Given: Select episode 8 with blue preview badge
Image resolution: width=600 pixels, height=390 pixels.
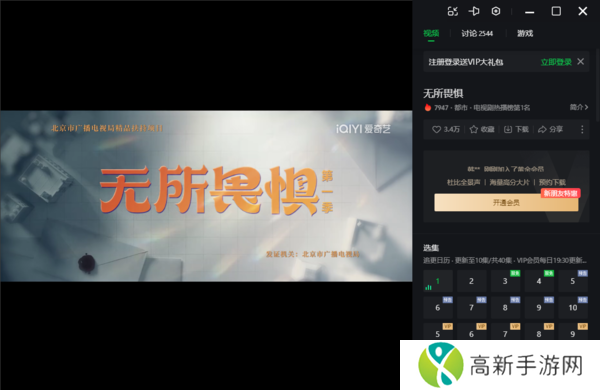Looking at the screenshot, I should point(505,307).
